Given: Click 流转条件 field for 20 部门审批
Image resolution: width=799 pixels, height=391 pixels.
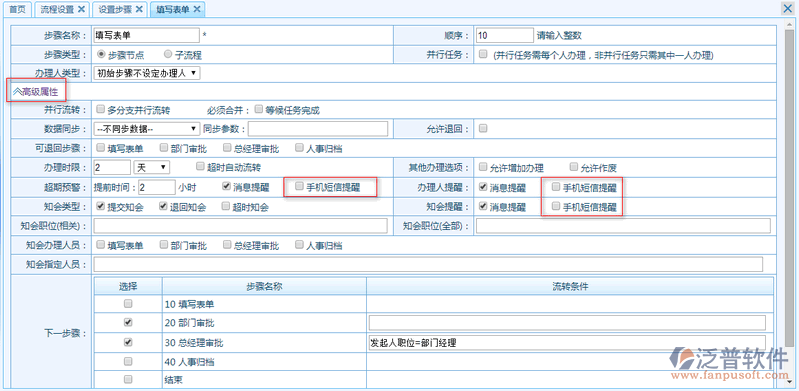Looking at the screenshot, I should pos(567,323).
